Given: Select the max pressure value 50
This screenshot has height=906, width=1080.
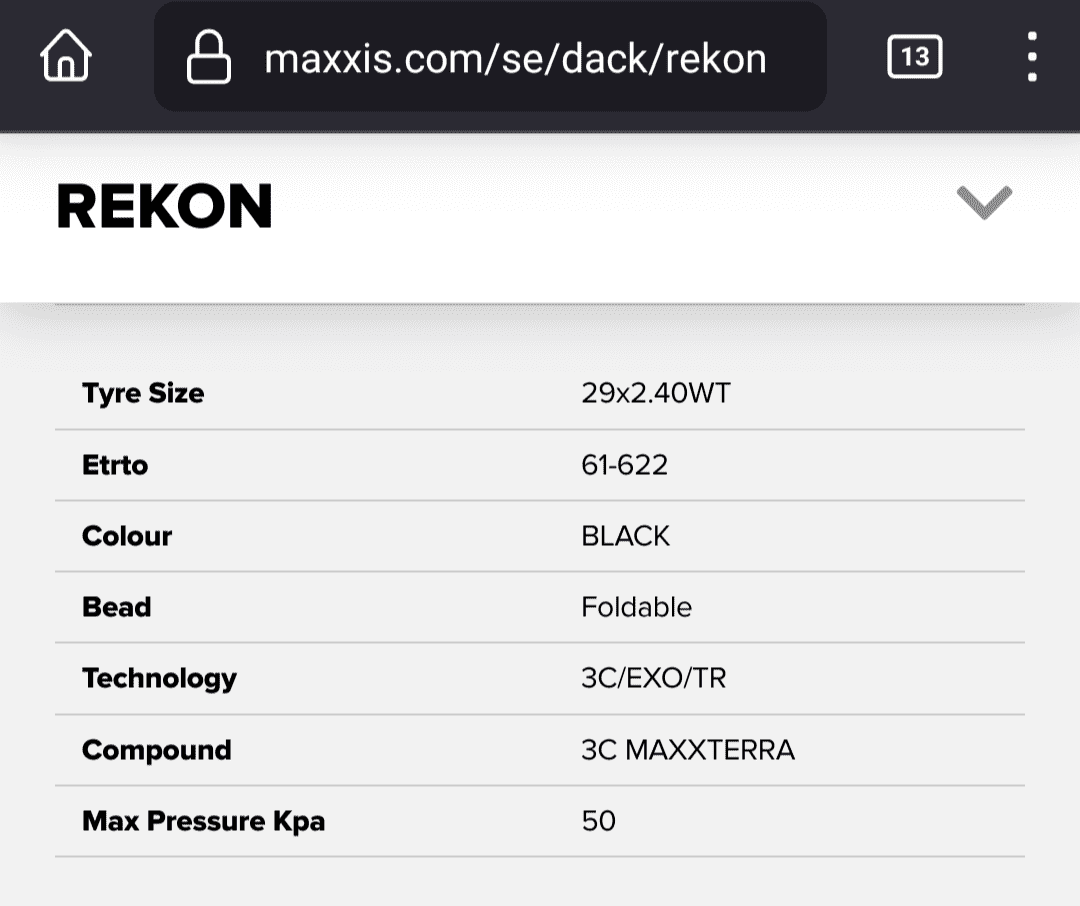Looking at the screenshot, I should (x=599, y=821).
